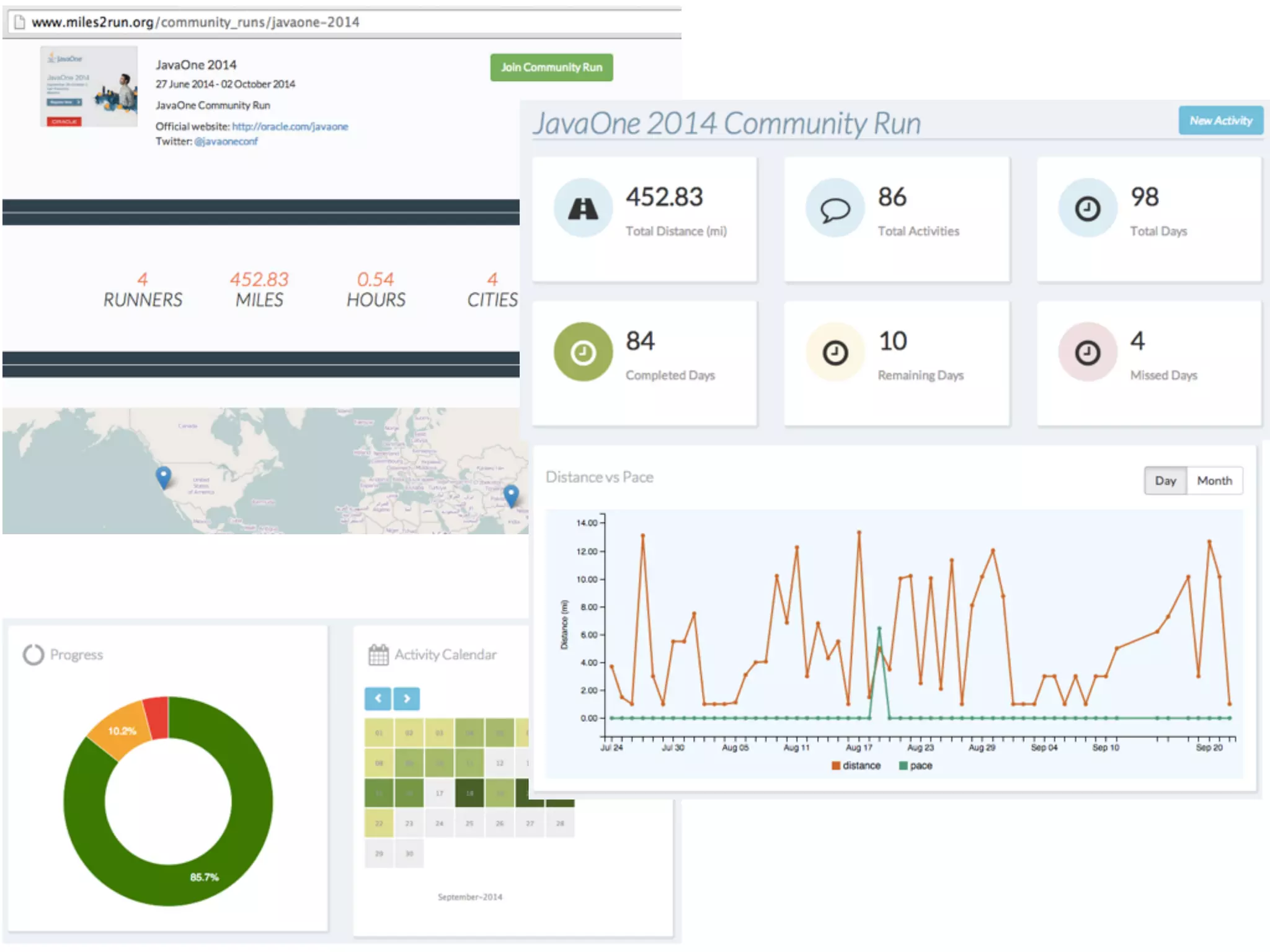Viewport: 1270px width, 952px height.
Task: Click the speech bubble Total Activities icon
Action: click(x=835, y=209)
